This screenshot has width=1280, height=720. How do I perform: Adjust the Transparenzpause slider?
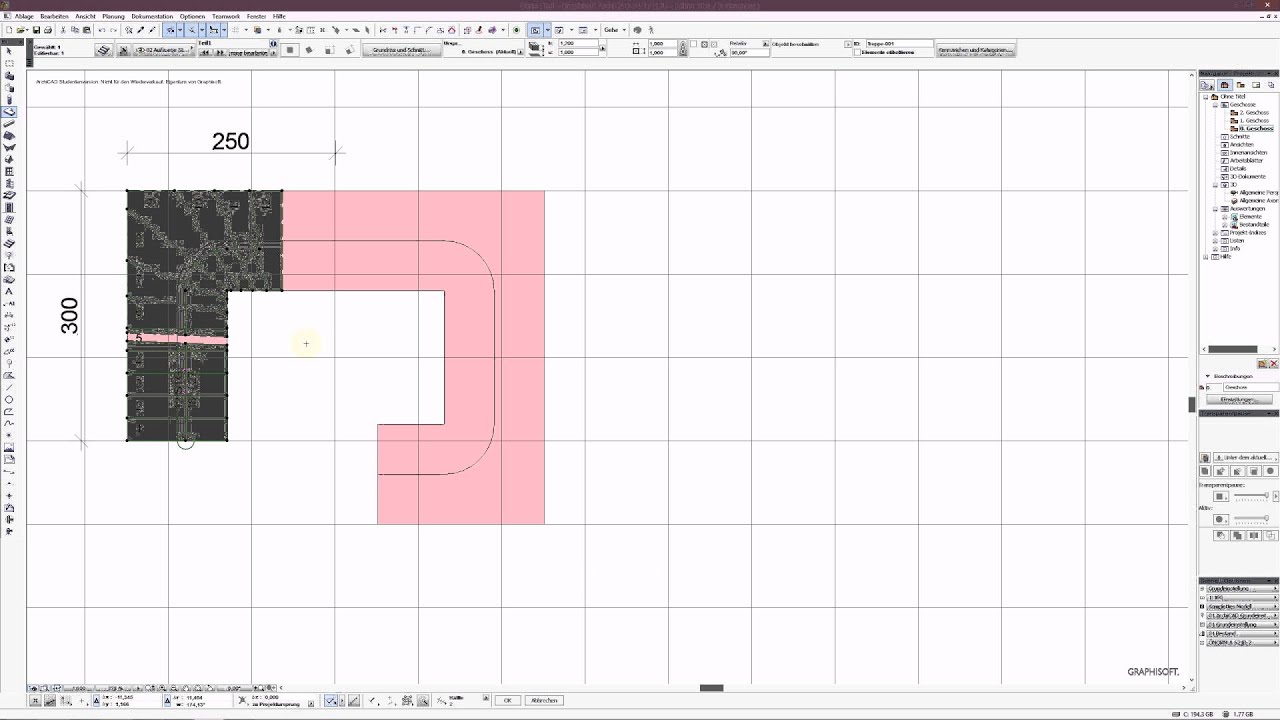point(1251,496)
